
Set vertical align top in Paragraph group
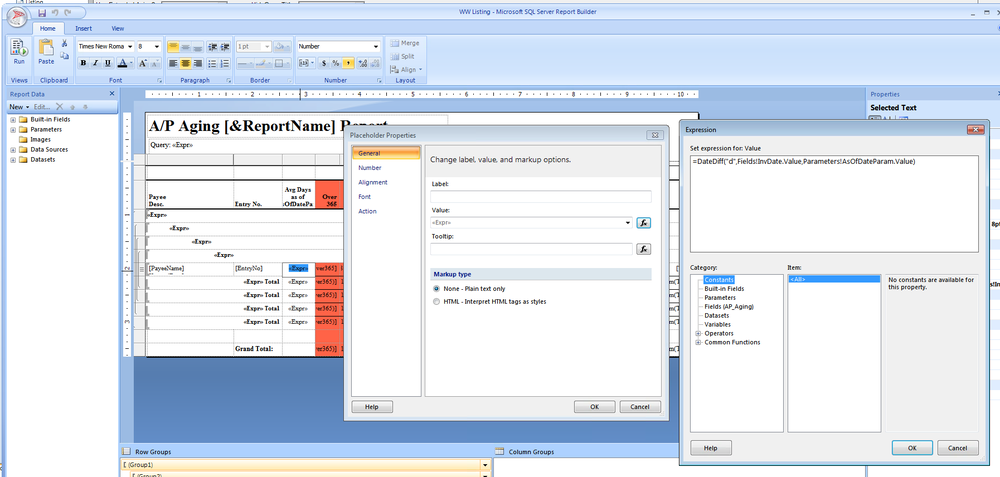tap(173, 47)
